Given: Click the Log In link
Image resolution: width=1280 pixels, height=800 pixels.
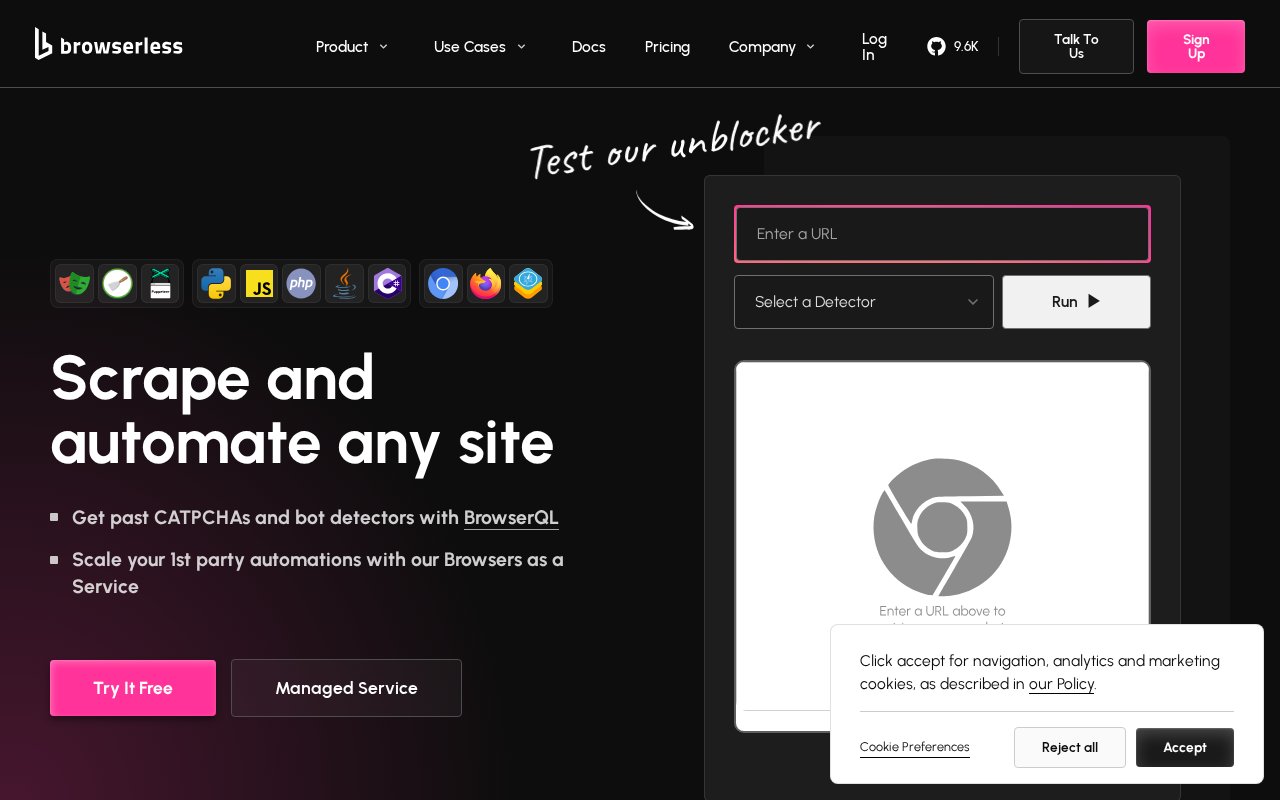Looking at the screenshot, I should pos(874,47).
